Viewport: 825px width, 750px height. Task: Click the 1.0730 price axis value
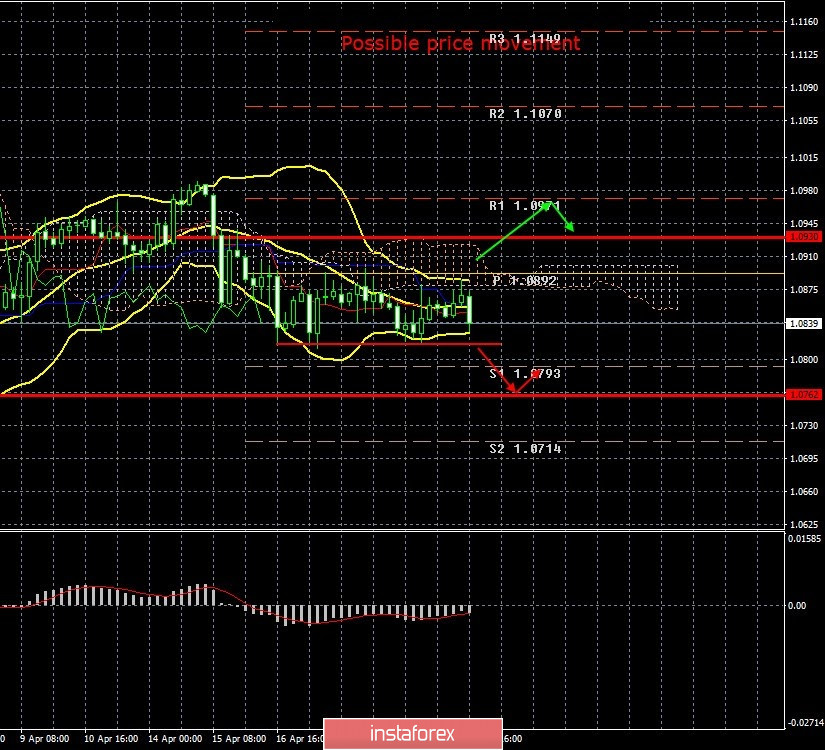pos(804,425)
